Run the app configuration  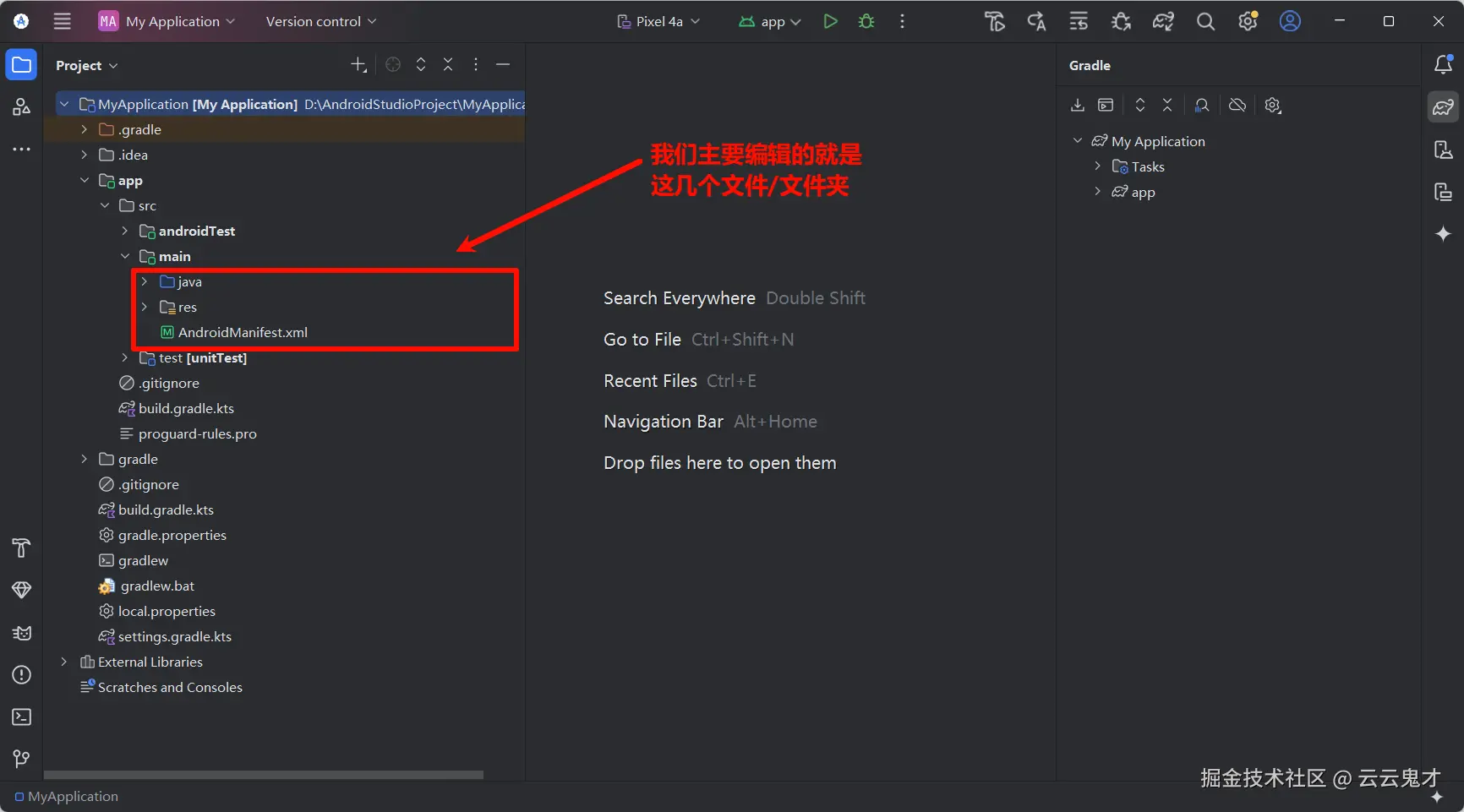[830, 21]
